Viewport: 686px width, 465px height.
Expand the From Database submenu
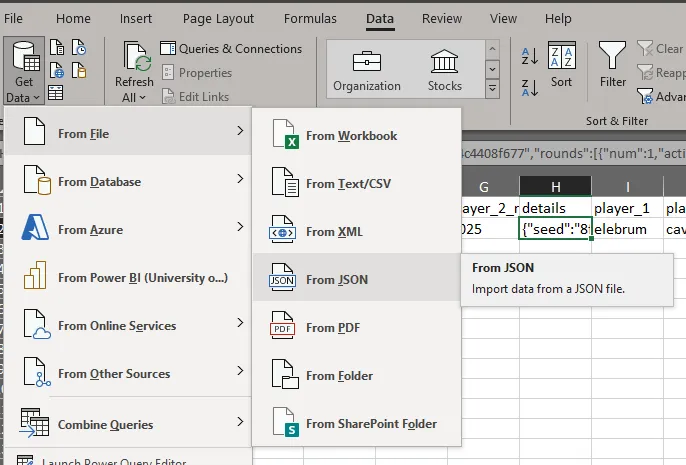coord(128,179)
